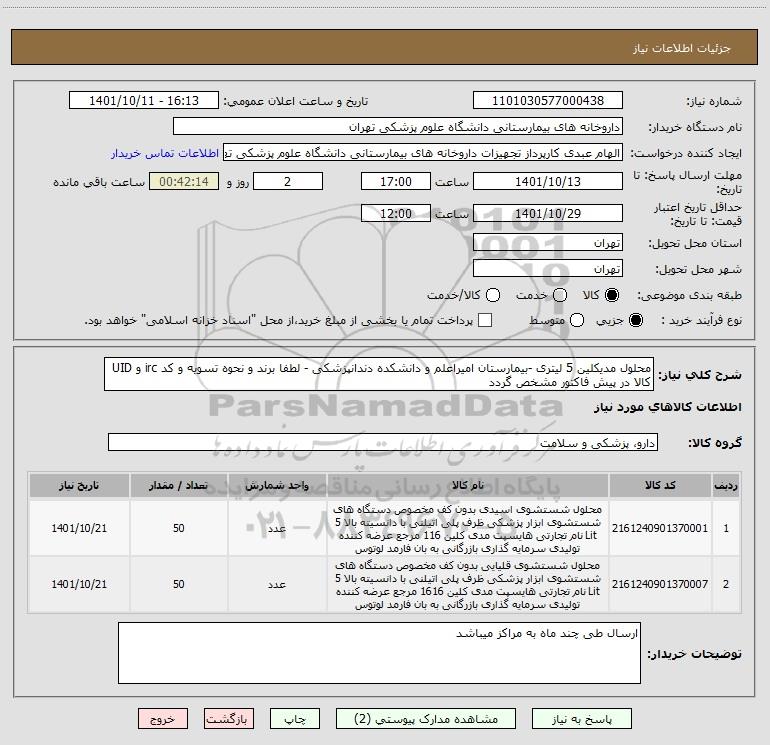Click product code 2161240901370007
Viewport: 770px width, 745px height.
[x=660, y=584]
